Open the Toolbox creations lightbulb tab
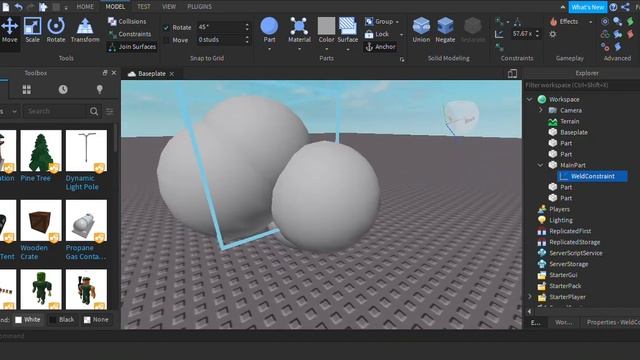Screen dimensions: 640x360 99,89
